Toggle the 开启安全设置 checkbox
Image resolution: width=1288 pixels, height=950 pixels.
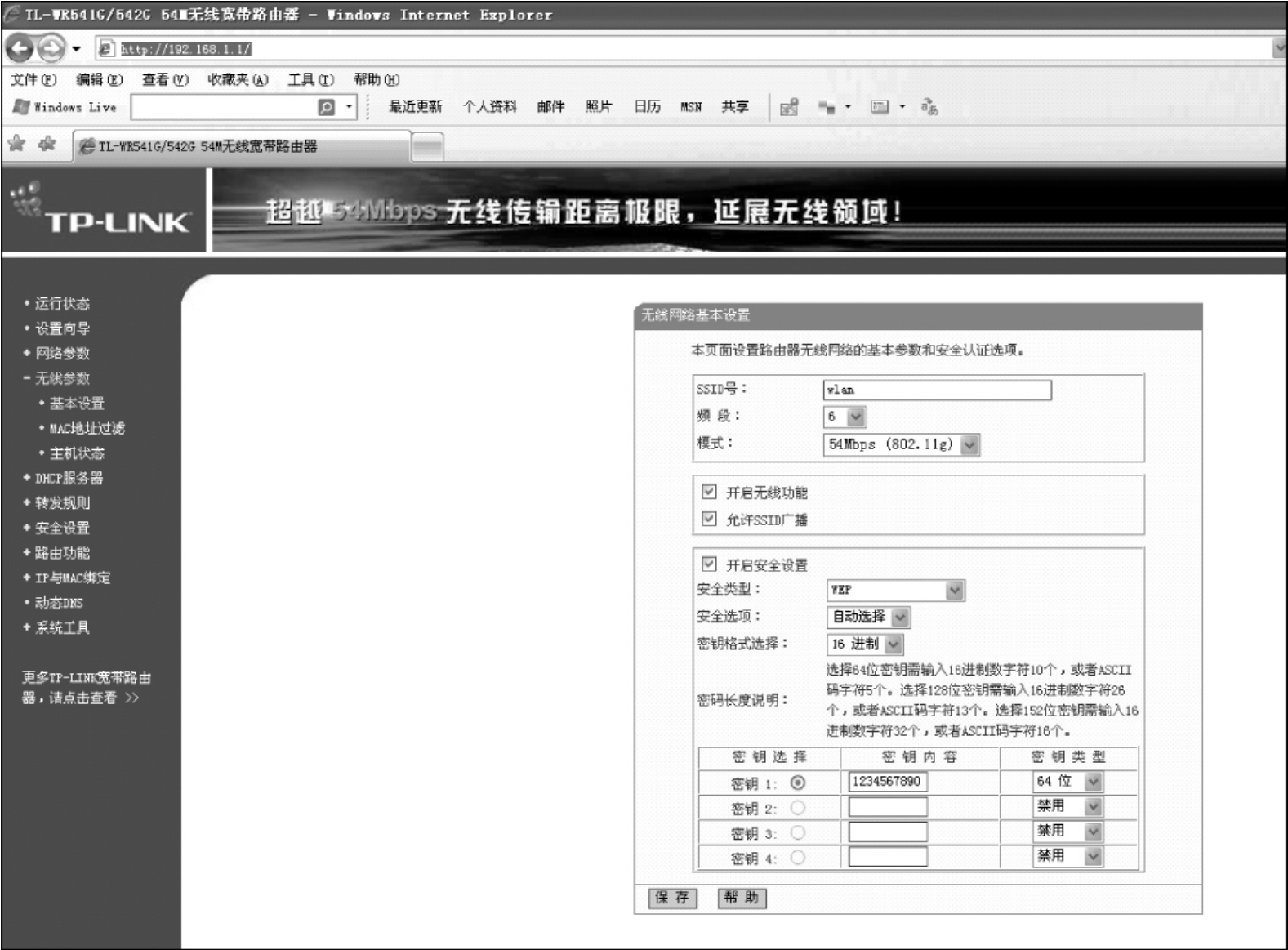[x=709, y=564]
